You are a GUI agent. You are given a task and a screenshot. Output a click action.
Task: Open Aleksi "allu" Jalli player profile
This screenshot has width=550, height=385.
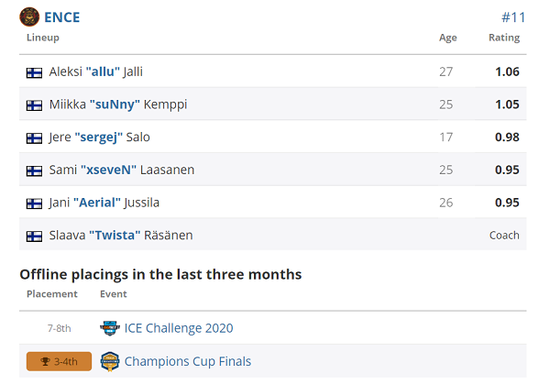click(x=96, y=72)
